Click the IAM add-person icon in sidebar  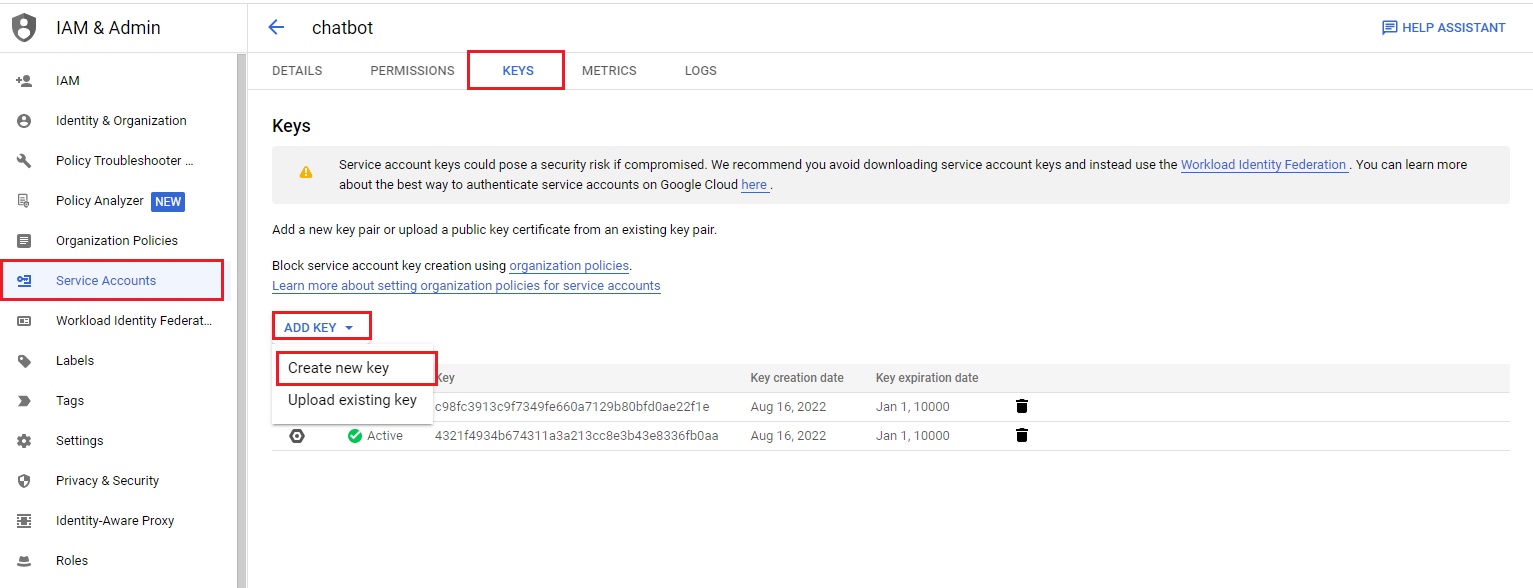click(x=25, y=81)
